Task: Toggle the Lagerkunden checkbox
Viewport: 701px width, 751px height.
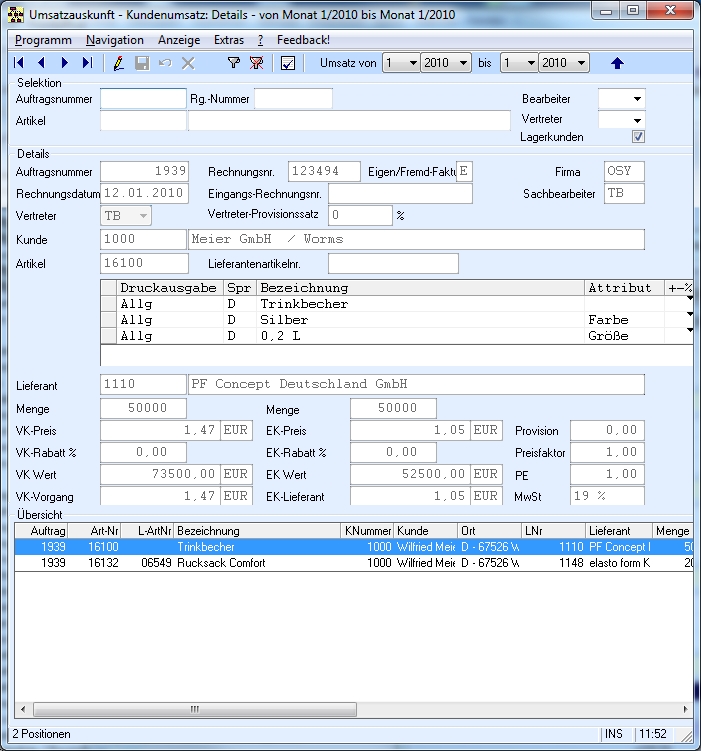Action: pos(638,137)
